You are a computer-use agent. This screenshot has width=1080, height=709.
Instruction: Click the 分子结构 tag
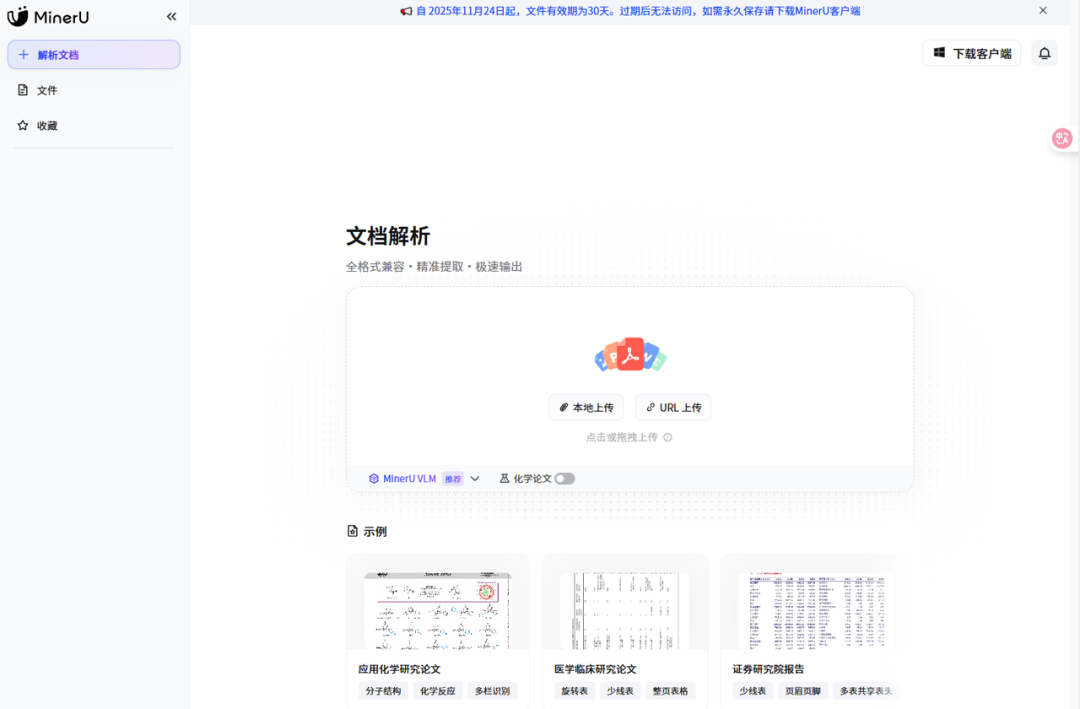click(383, 691)
